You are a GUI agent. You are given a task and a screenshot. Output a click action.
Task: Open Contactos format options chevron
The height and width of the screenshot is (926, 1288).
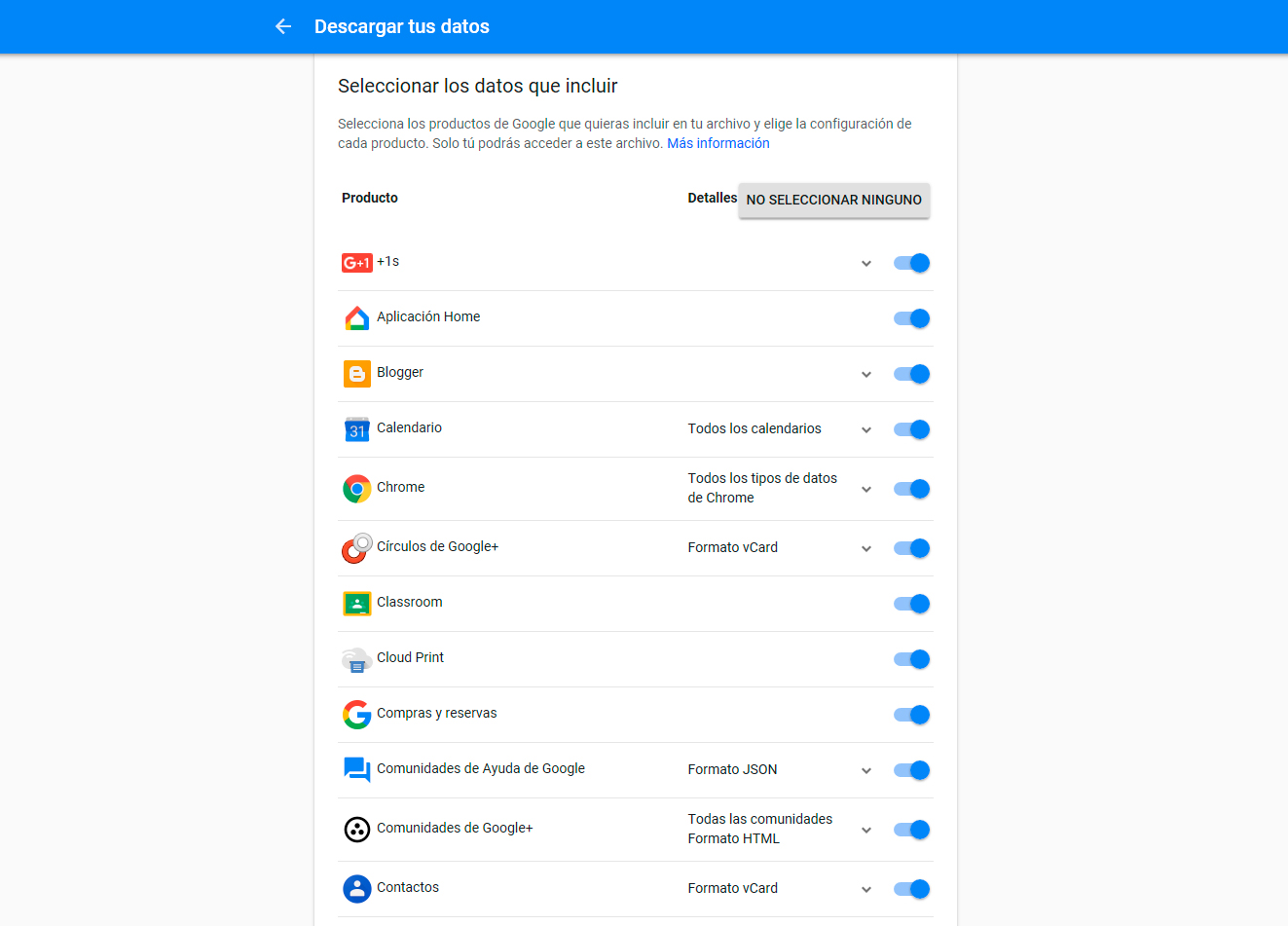click(x=866, y=890)
